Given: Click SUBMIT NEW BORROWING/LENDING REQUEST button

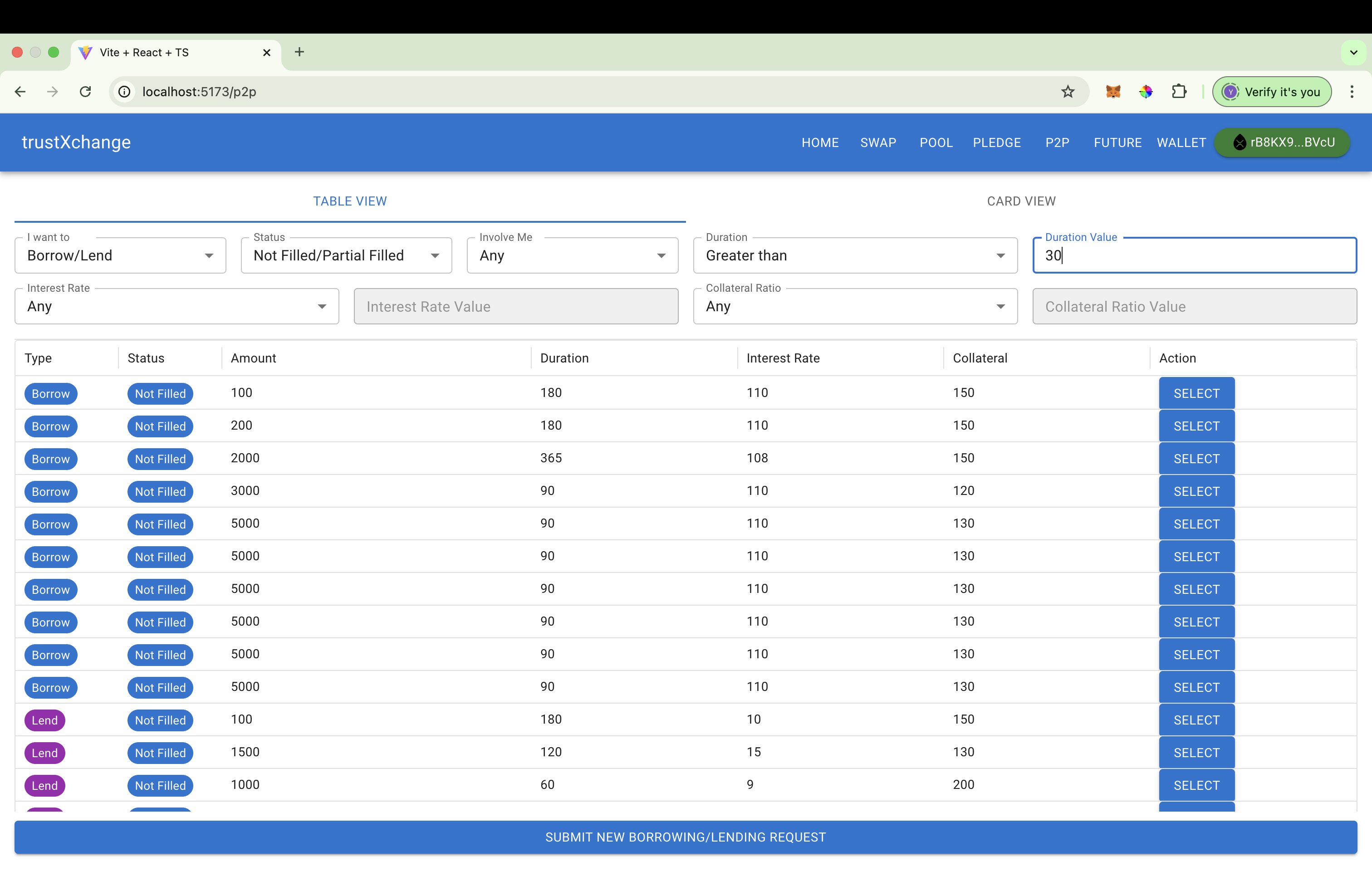Looking at the screenshot, I should 686,837.
